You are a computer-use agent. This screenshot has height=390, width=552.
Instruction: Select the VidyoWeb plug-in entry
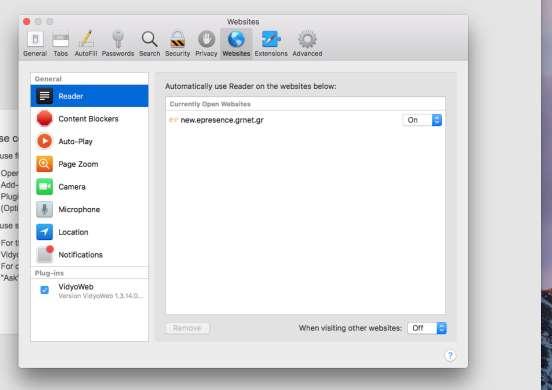(x=89, y=291)
